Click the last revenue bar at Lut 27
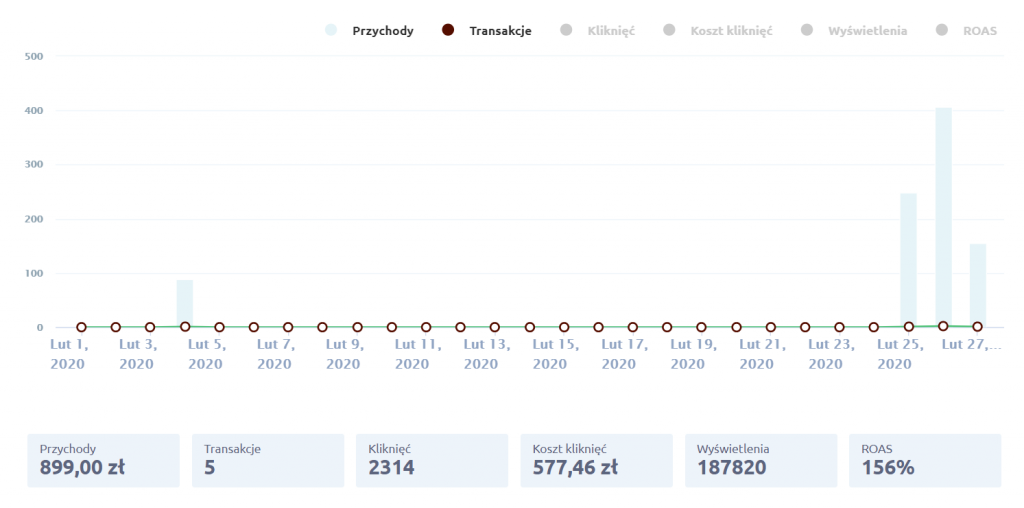Image resolution: width=1024 pixels, height=508 pixels. tap(977, 285)
